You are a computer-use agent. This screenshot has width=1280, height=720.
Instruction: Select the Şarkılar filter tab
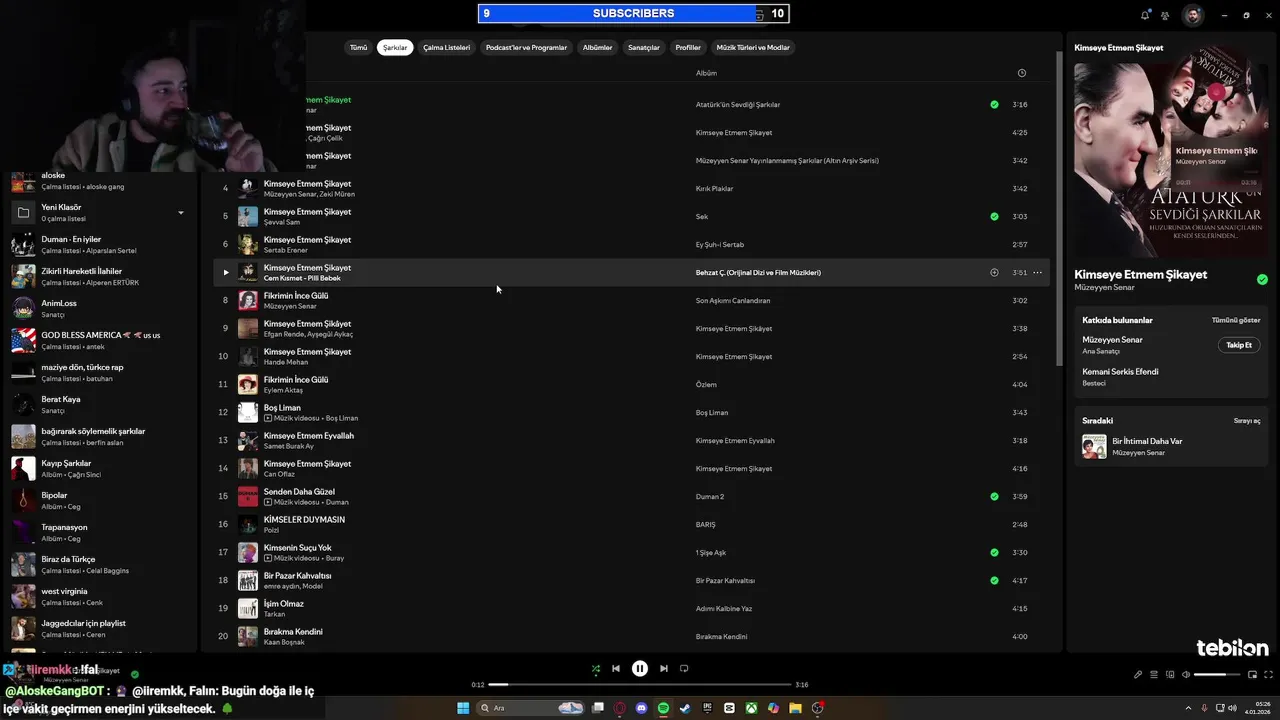click(395, 47)
